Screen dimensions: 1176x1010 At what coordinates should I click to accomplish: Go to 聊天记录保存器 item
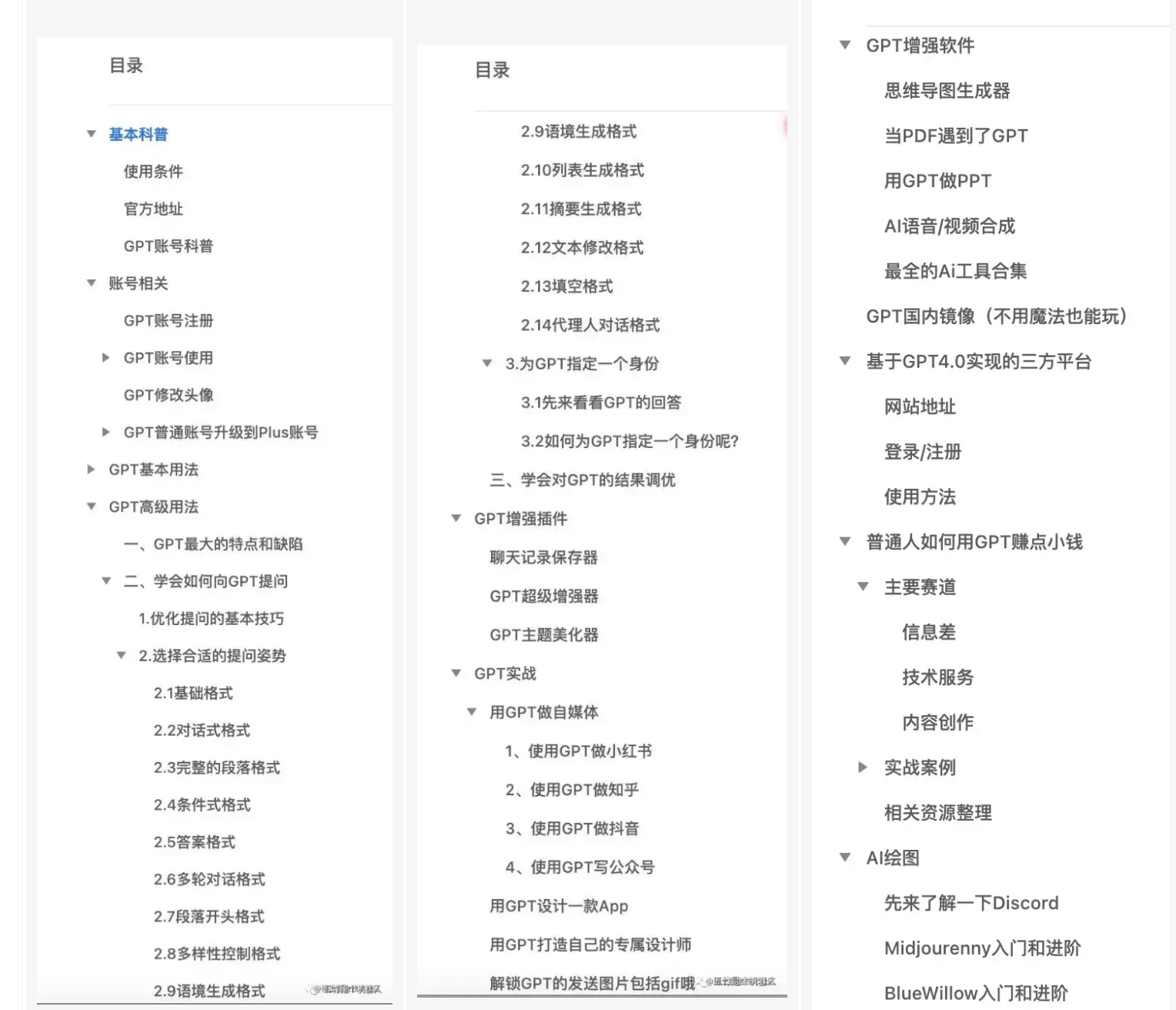click(x=543, y=557)
